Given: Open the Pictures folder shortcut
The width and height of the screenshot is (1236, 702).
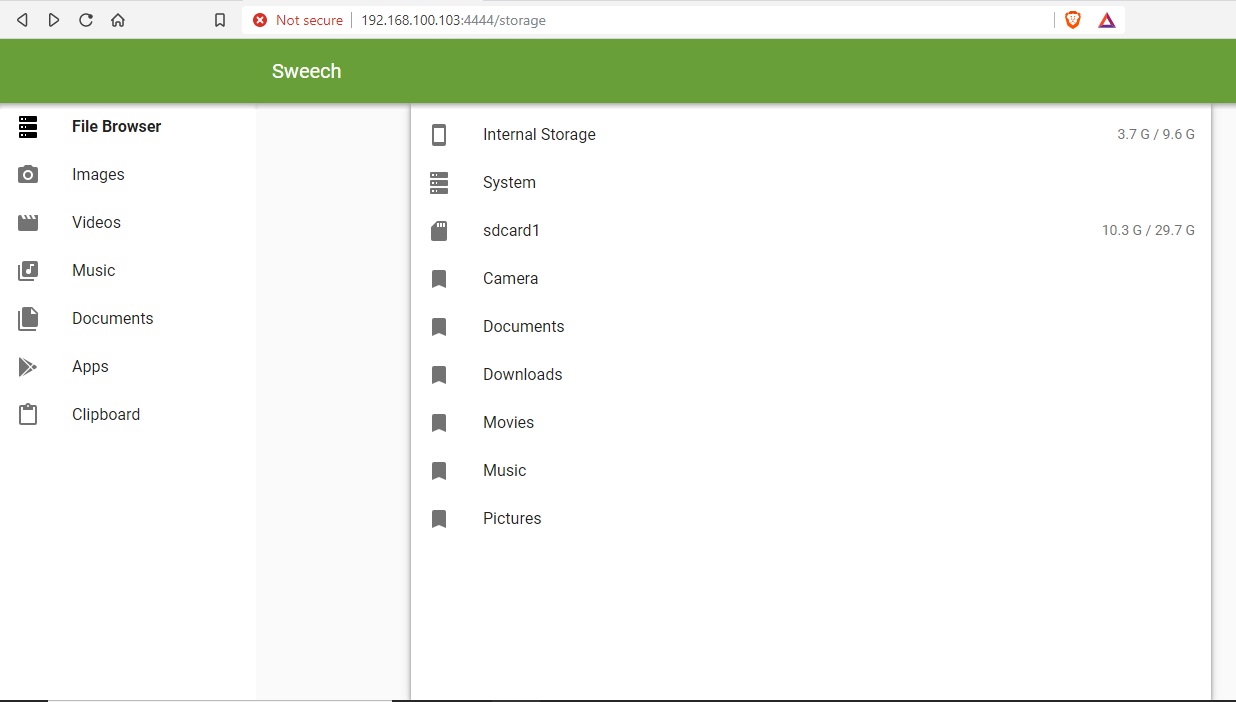Looking at the screenshot, I should (811, 519).
